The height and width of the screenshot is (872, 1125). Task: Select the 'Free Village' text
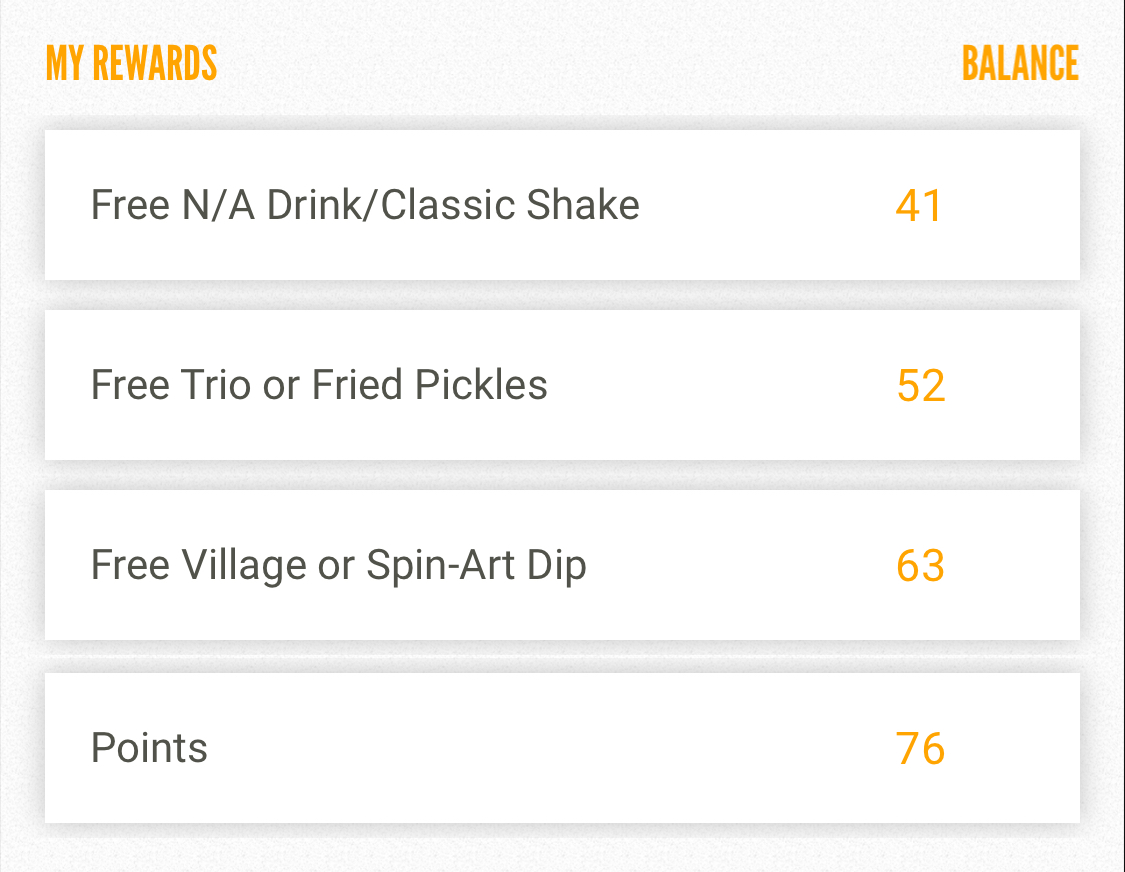pyautogui.click(x=199, y=565)
